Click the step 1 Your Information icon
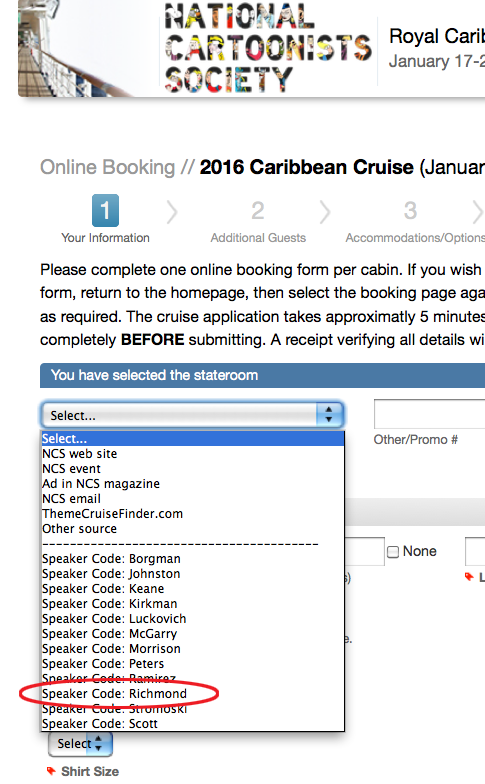This screenshot has width=485, height=784. tap(106, 210)
